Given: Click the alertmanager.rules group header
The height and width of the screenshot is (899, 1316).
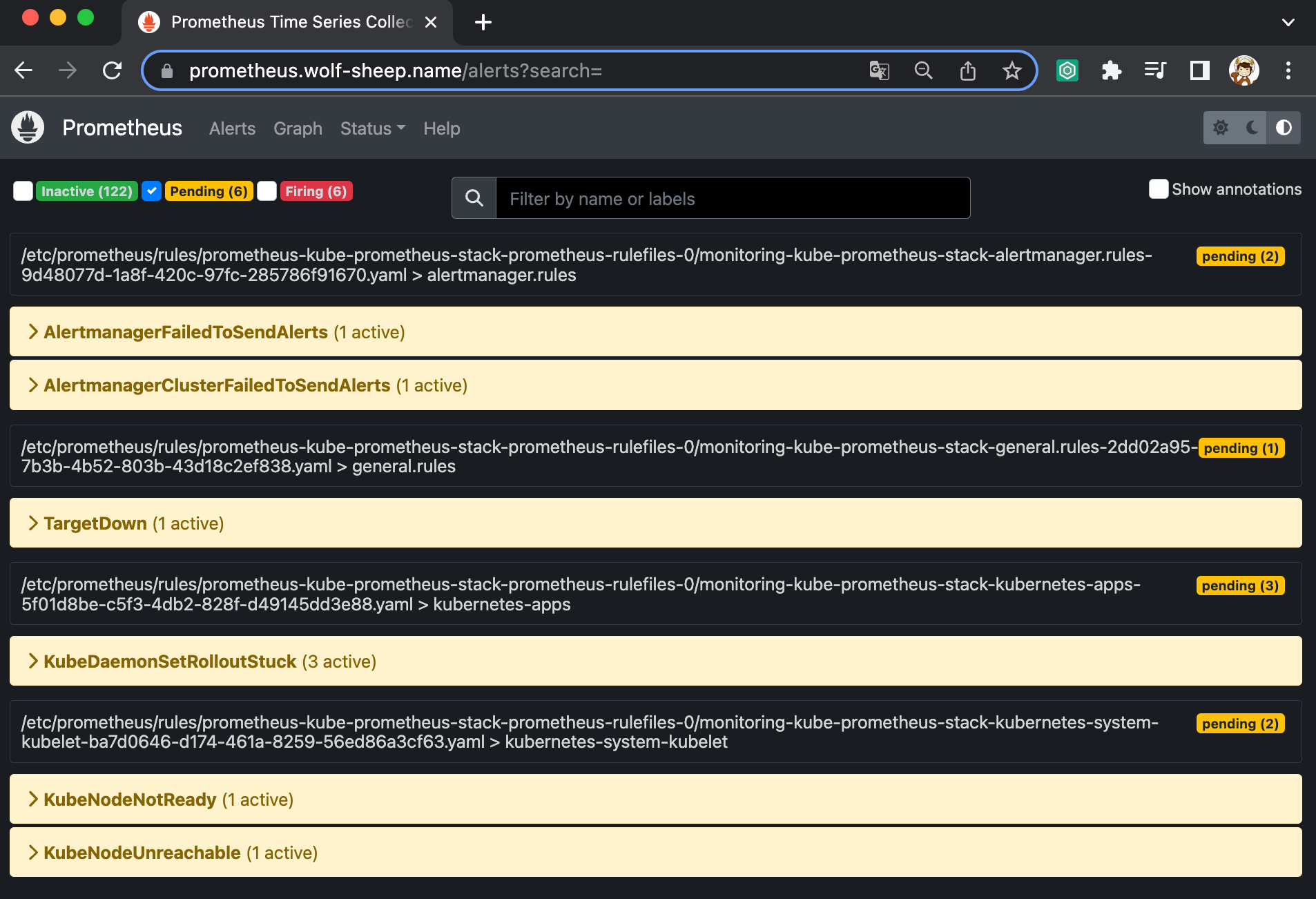Looking at the screenshot, I should [655, 264].
